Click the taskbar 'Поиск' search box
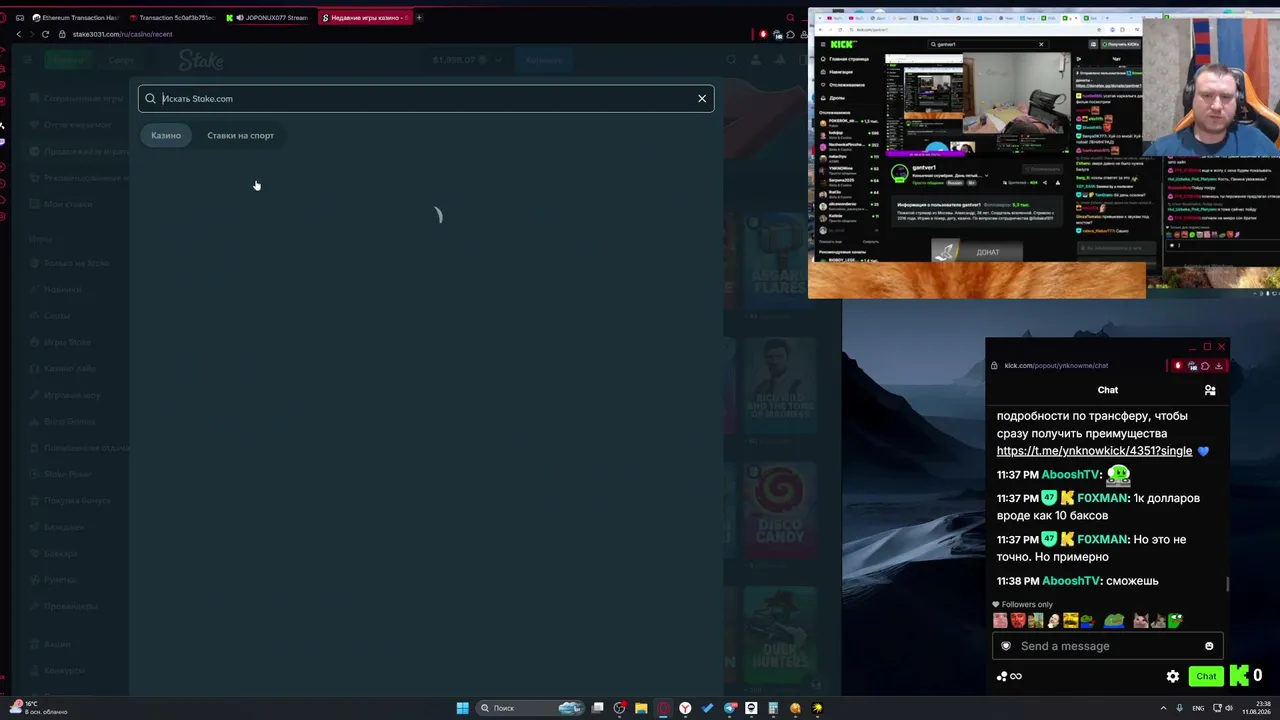 point(531,708)
